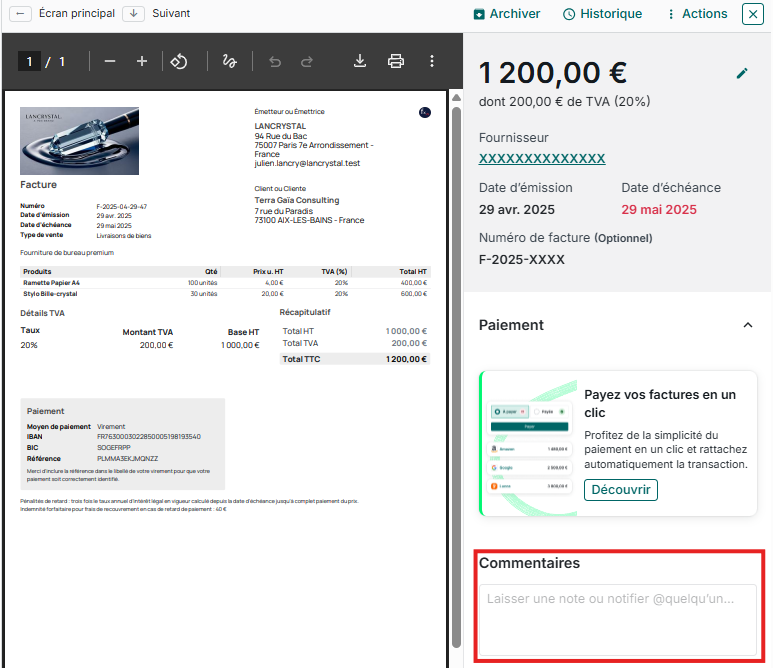Edit invoice details with pencil icon

point(742,73)
